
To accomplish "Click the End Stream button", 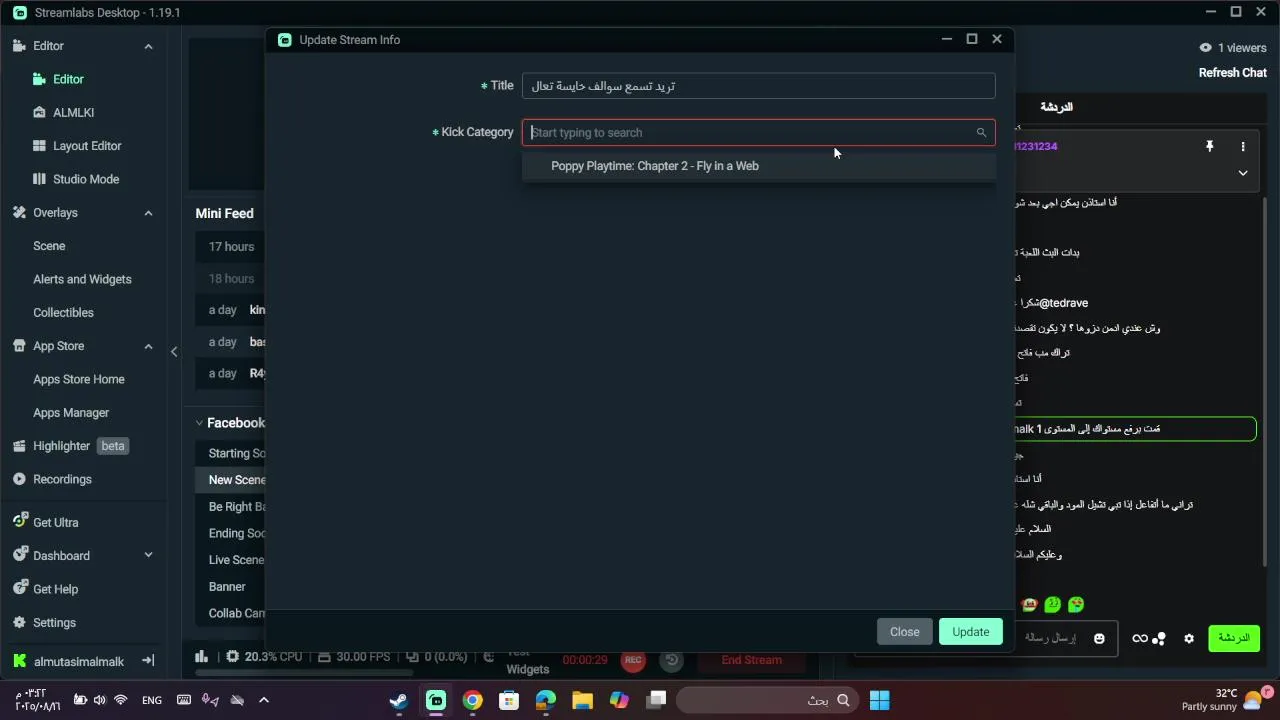I will pos(752,660).
